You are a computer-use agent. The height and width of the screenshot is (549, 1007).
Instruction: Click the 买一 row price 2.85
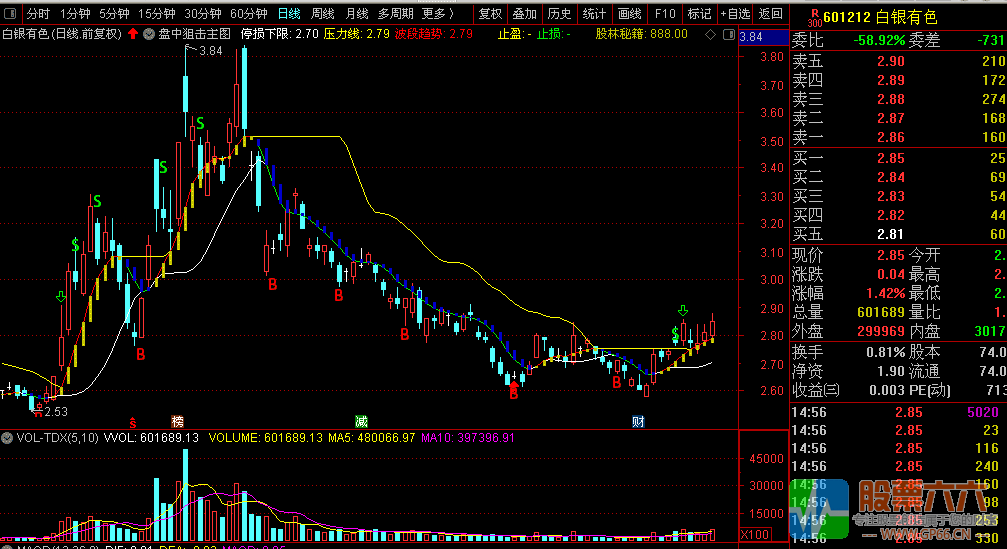891,159
